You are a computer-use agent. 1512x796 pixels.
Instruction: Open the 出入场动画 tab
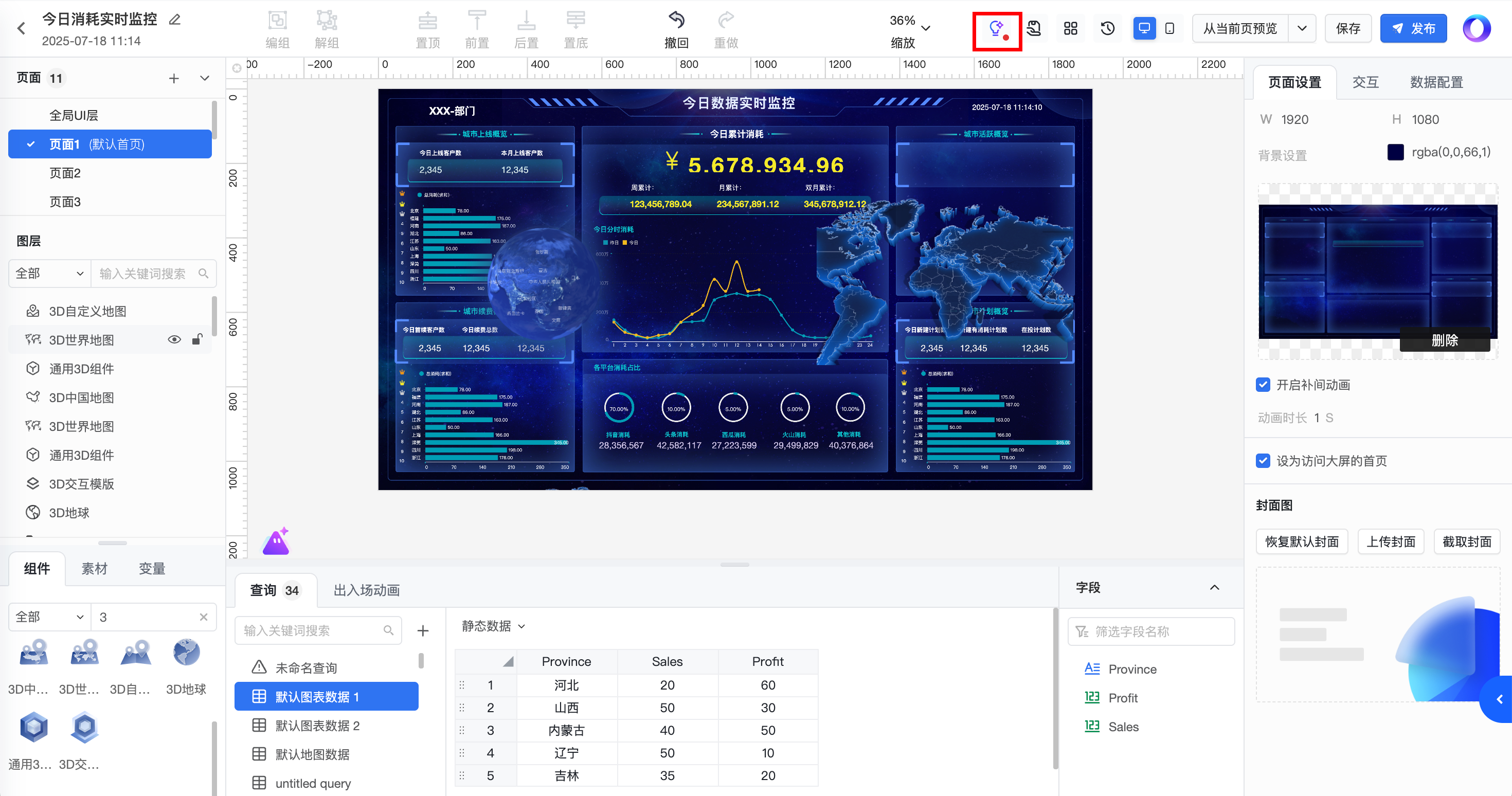[x=366, y=590]
